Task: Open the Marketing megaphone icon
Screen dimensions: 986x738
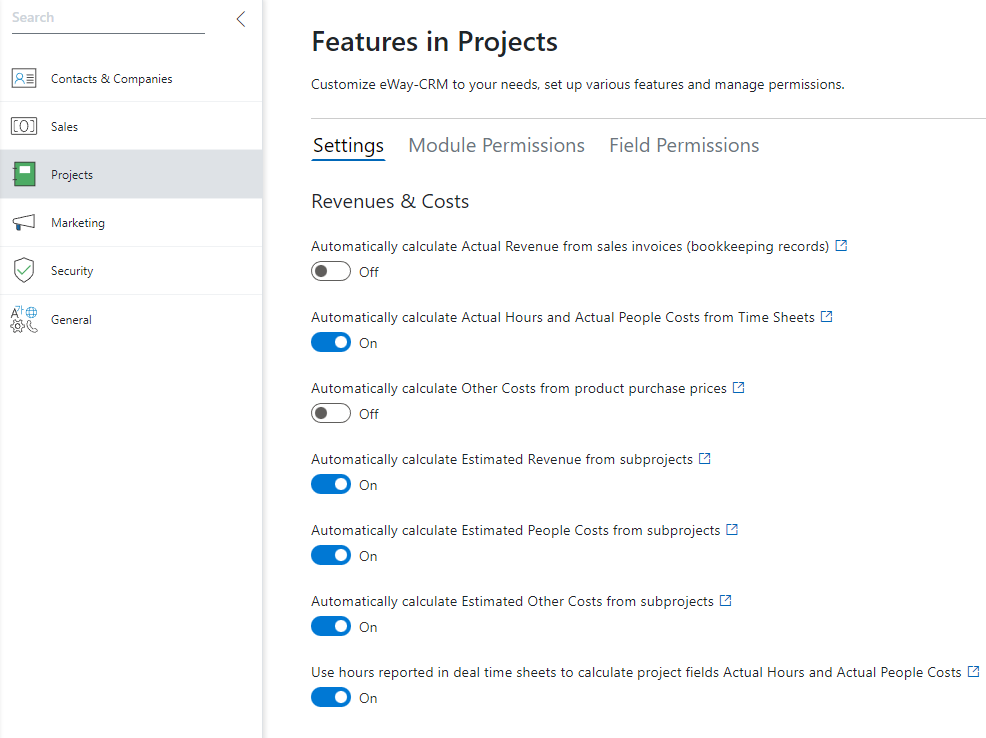Action: pos(24,223)
